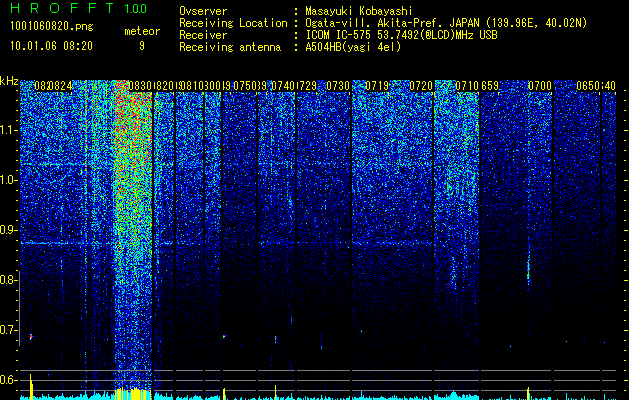Click the meteor count value 9

coord(142,46)
